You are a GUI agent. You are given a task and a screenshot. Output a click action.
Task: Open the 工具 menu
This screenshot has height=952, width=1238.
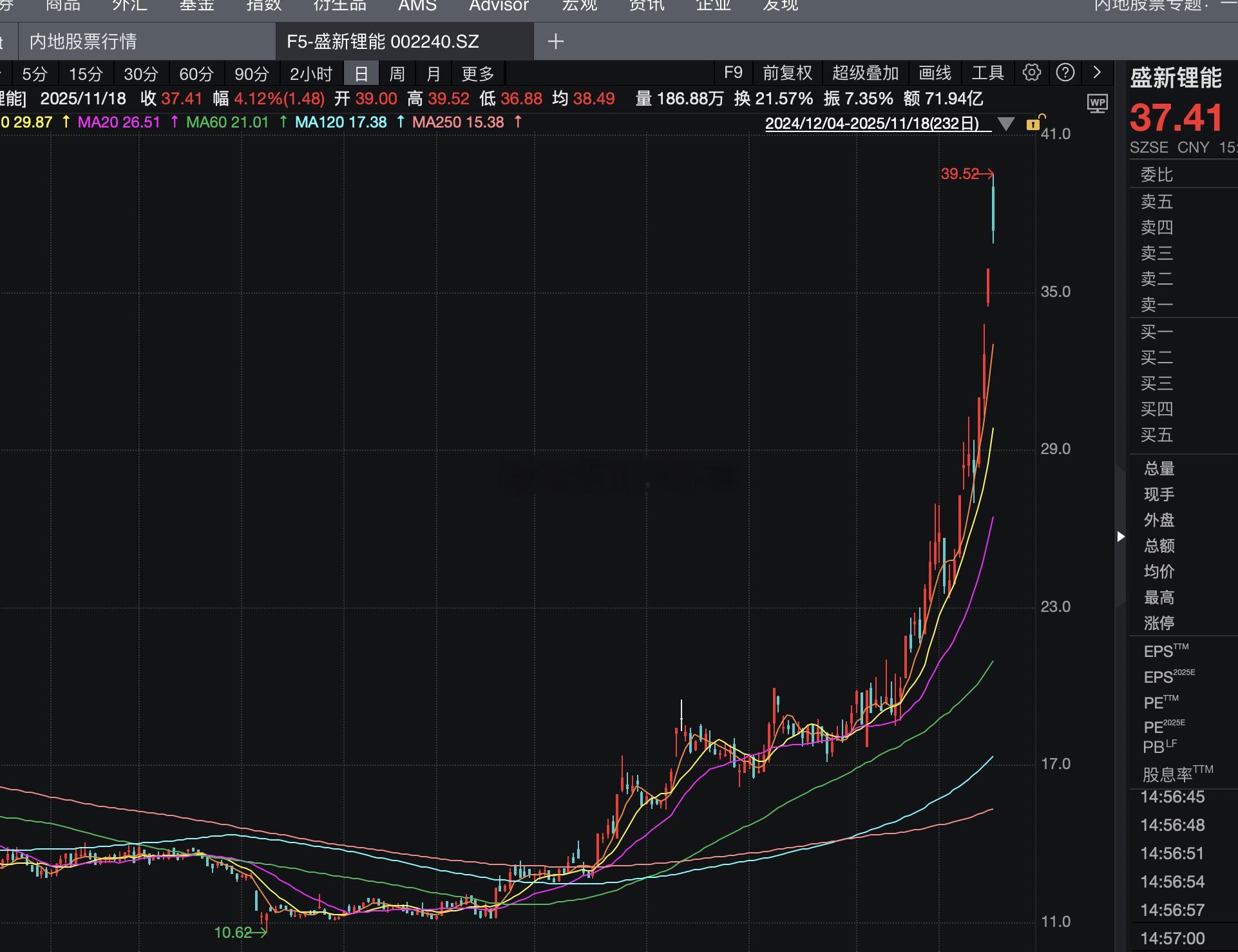point(987,73)
